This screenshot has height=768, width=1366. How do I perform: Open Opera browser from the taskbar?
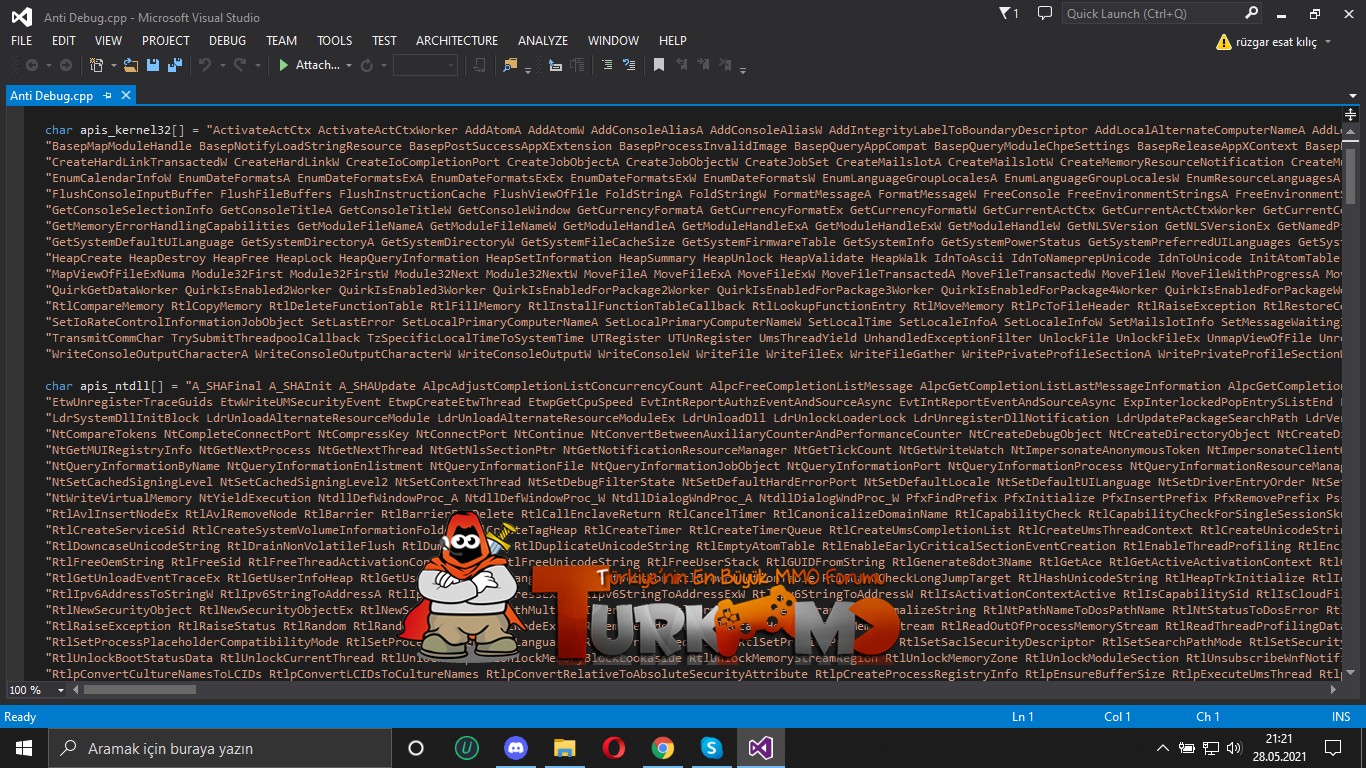tap(614, 748)
